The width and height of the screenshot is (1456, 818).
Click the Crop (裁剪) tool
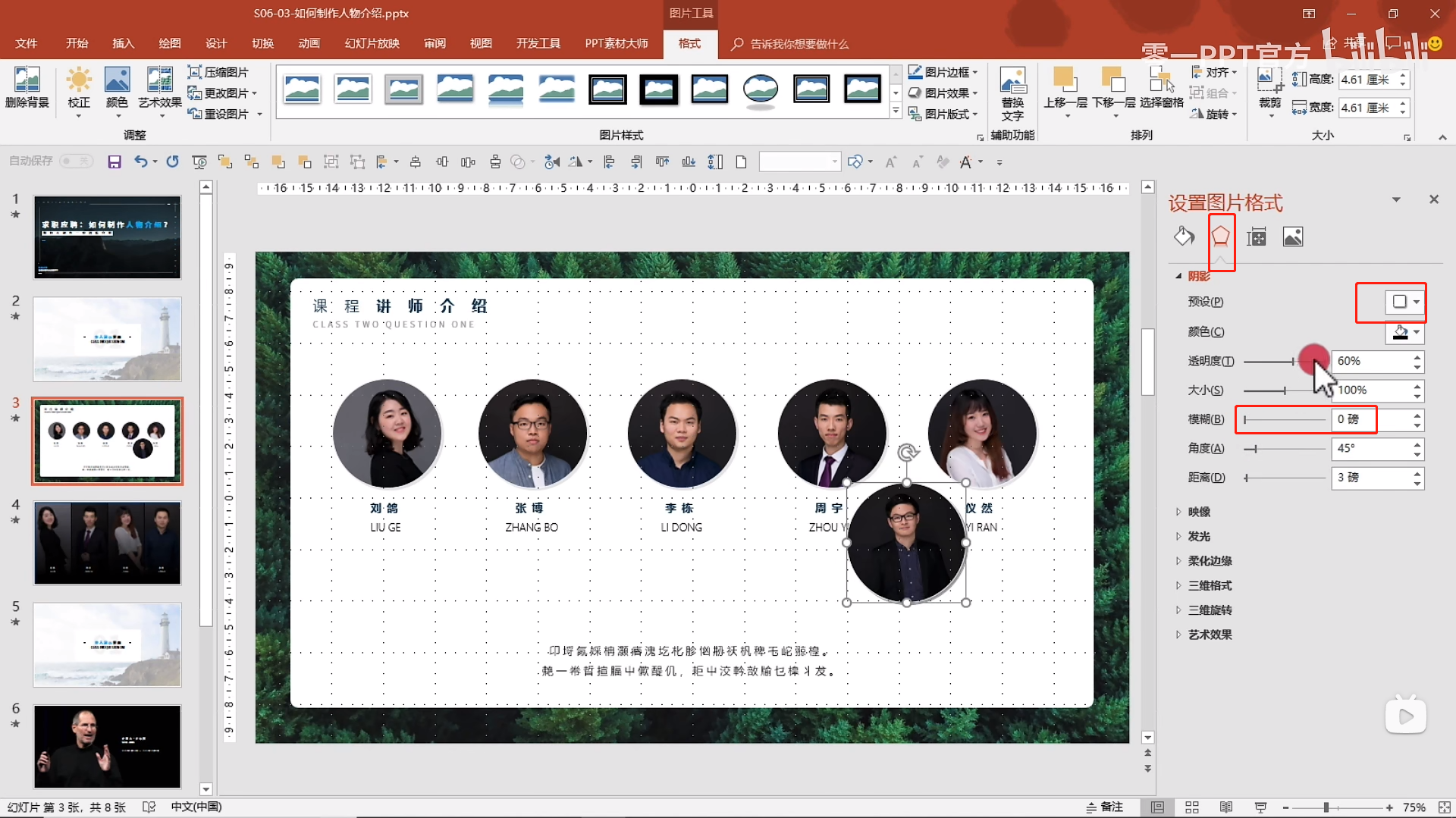(1269, 91)
